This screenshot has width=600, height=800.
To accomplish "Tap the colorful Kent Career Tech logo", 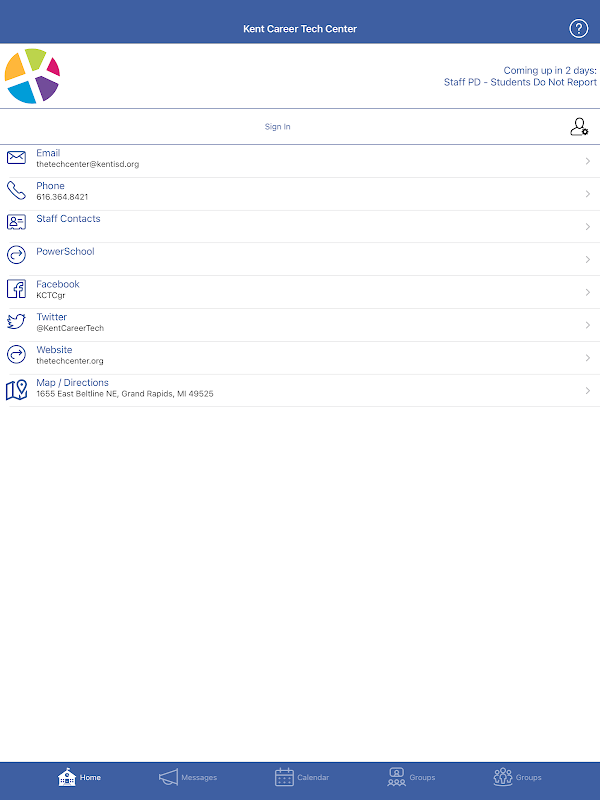I will (x=32, y=76).
